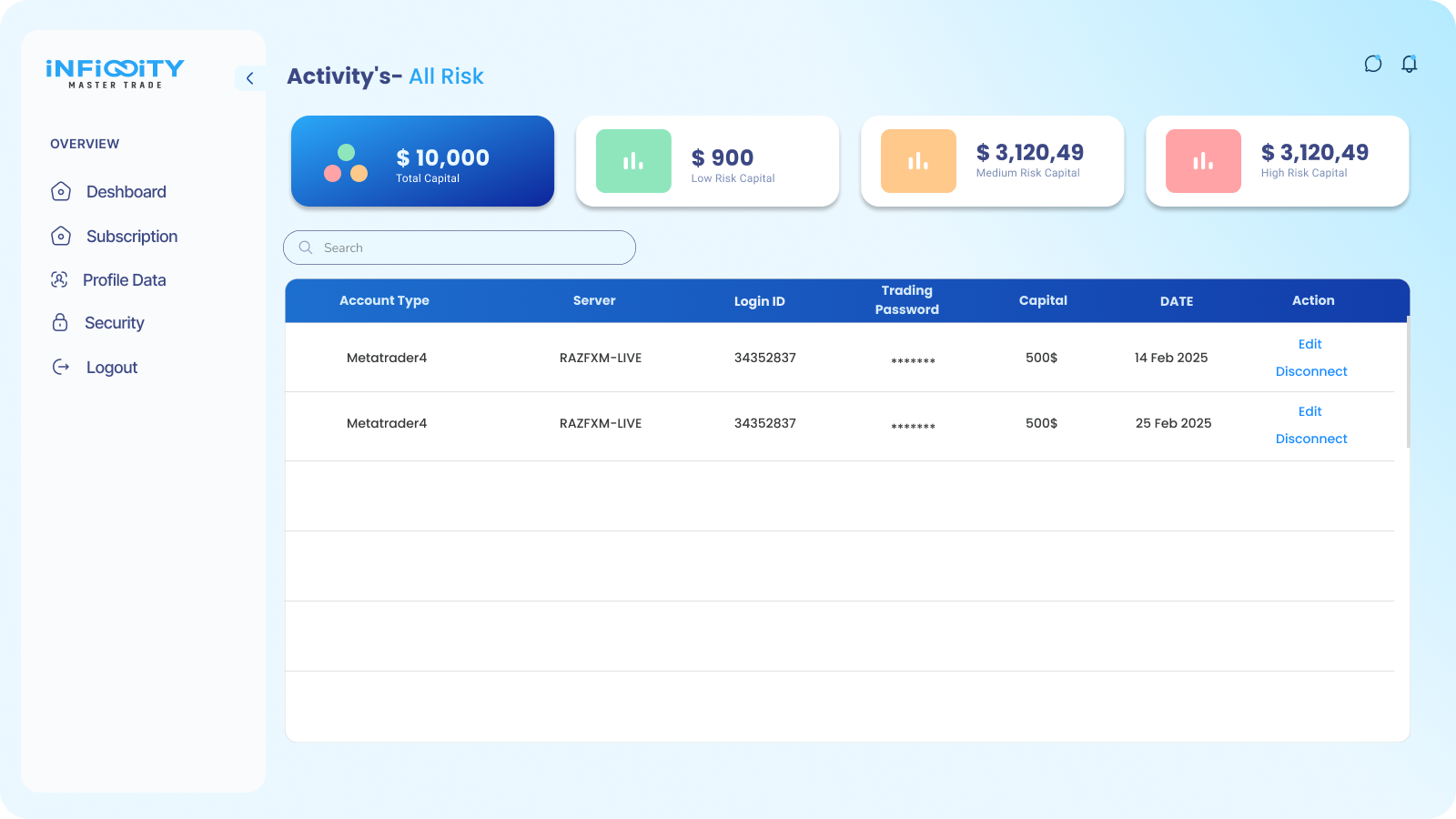Edit the 25 Feb 2025 account
This screenshot has width=1456, height=819.
tap(1310, 411)
